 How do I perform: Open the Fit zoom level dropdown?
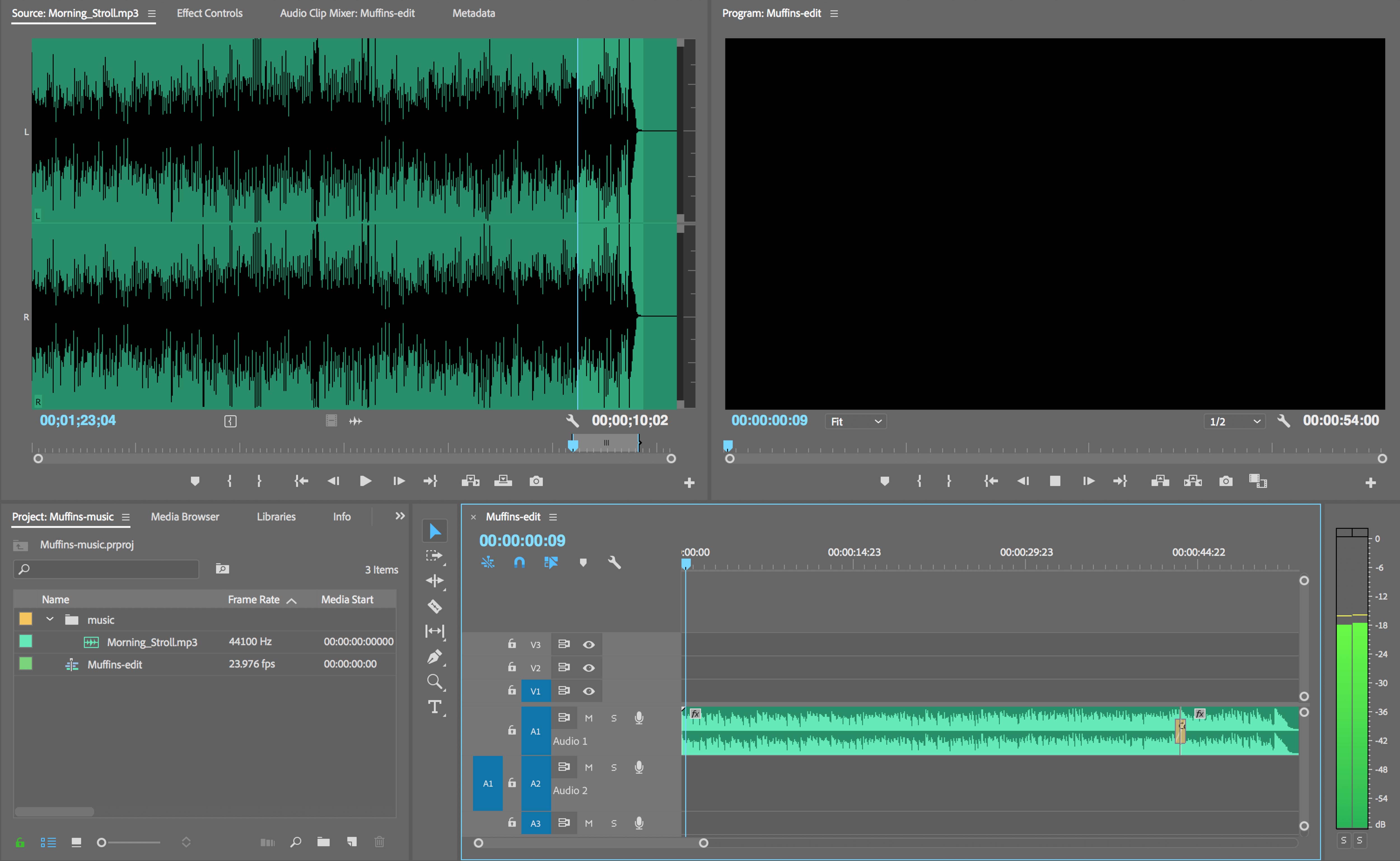[855, 421]
